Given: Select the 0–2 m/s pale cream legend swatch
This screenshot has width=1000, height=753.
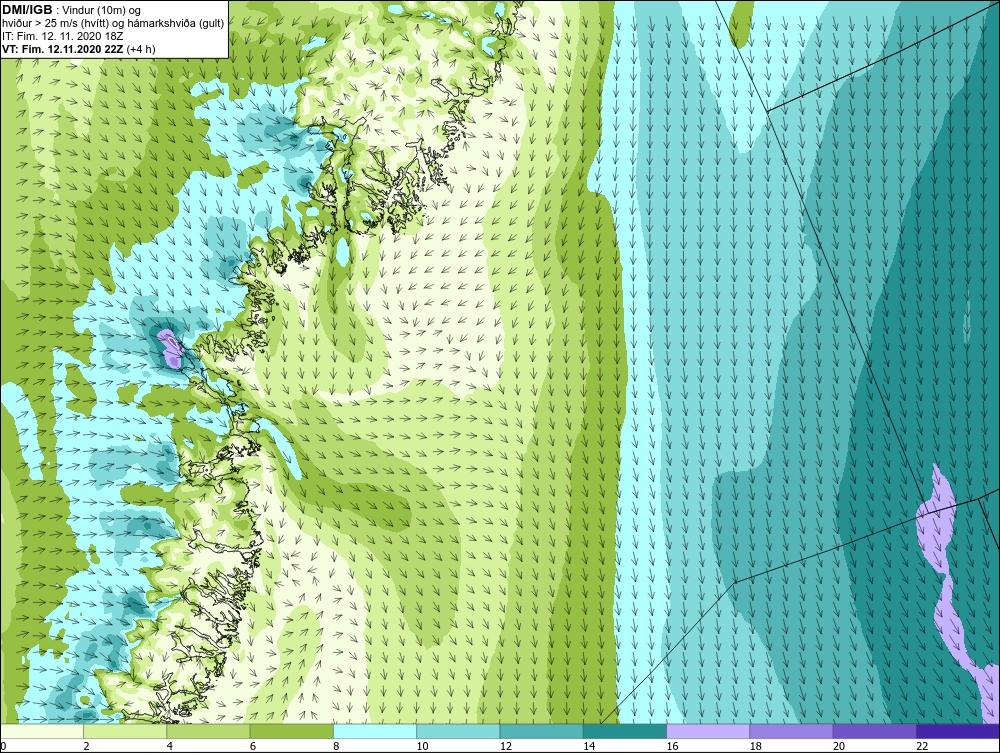Looking at the screenshot, I should [x=42, y=731].
